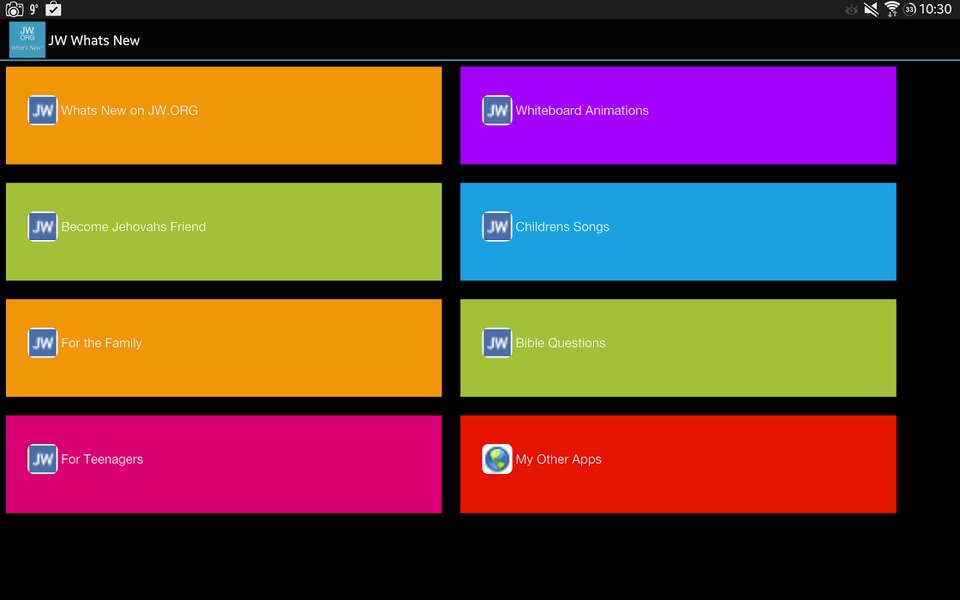
Task: Select Become Jehovahs Friend text label
Action: (x=133, y=227)
